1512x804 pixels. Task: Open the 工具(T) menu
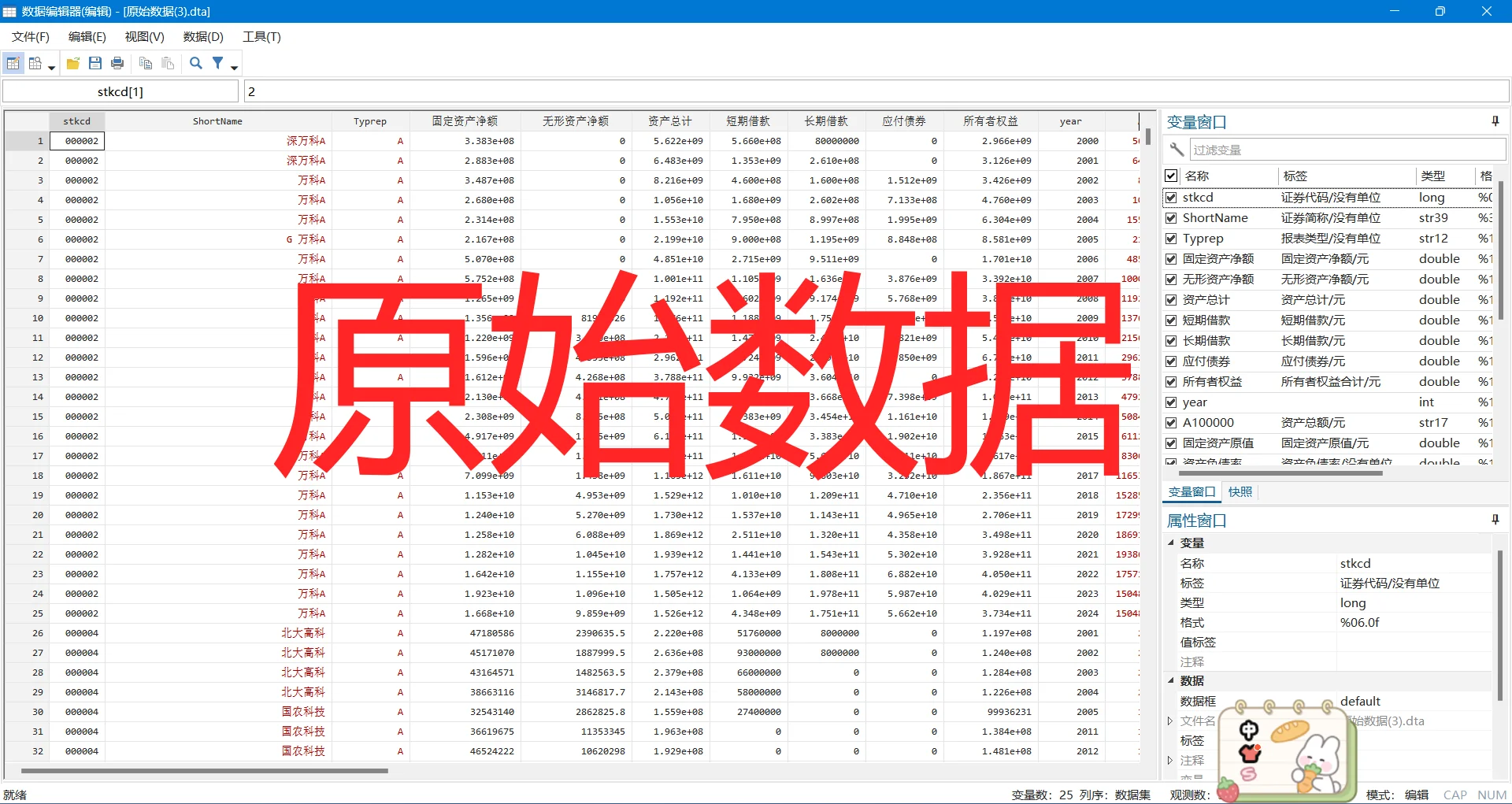click(x=261, y=37)
